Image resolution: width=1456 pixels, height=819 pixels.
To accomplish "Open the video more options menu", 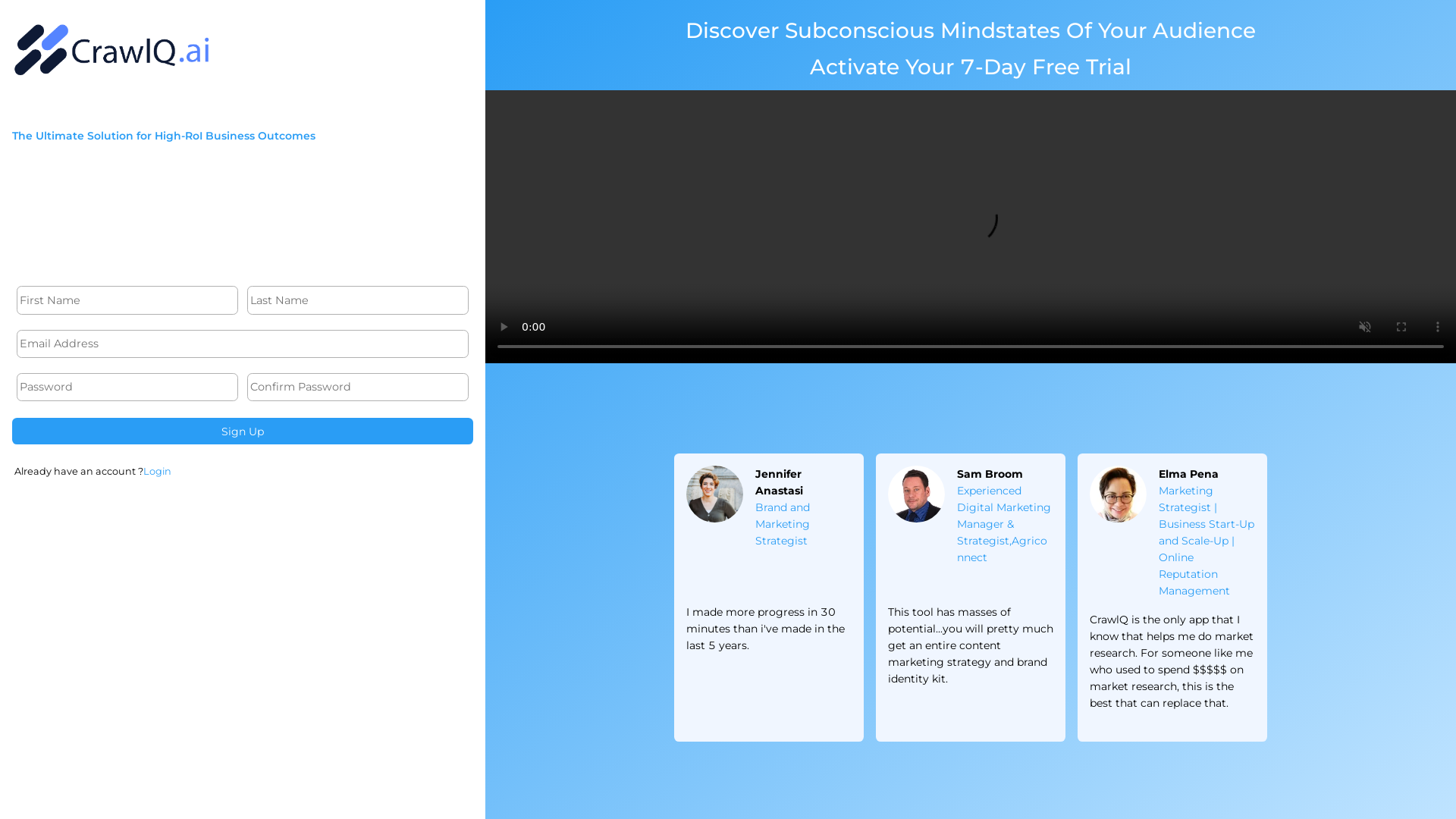I will tap(1438, 327).
